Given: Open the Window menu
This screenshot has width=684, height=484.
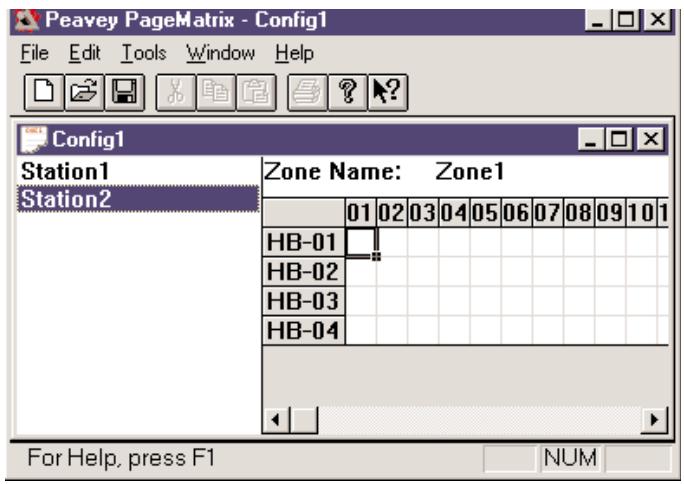Looking at the screenshot, I should pos(220,54).
